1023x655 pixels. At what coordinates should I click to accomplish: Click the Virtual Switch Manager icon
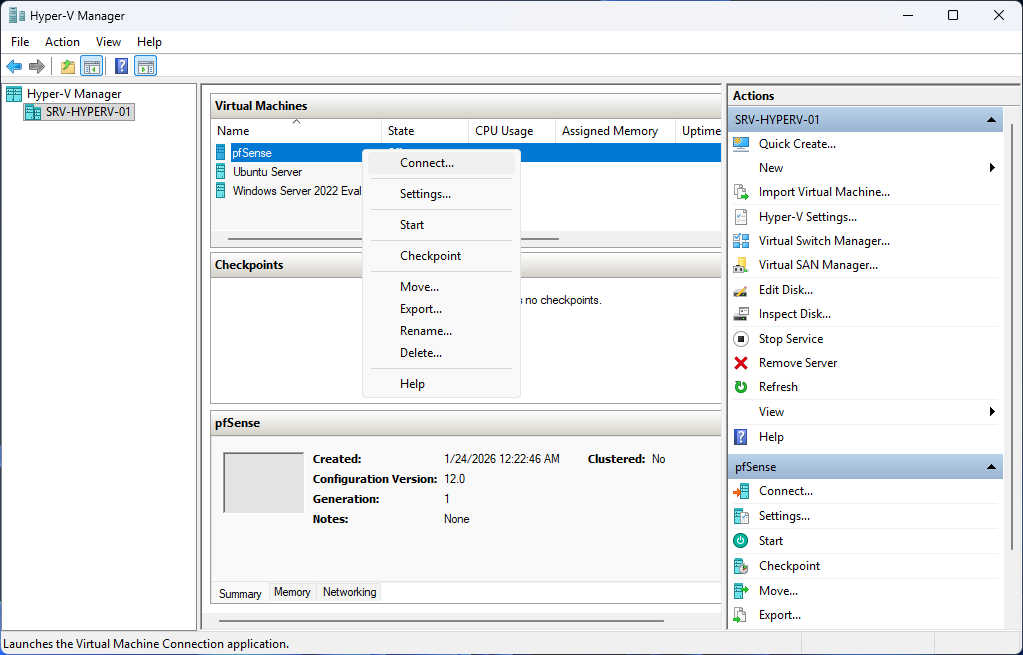coord(741,241)
